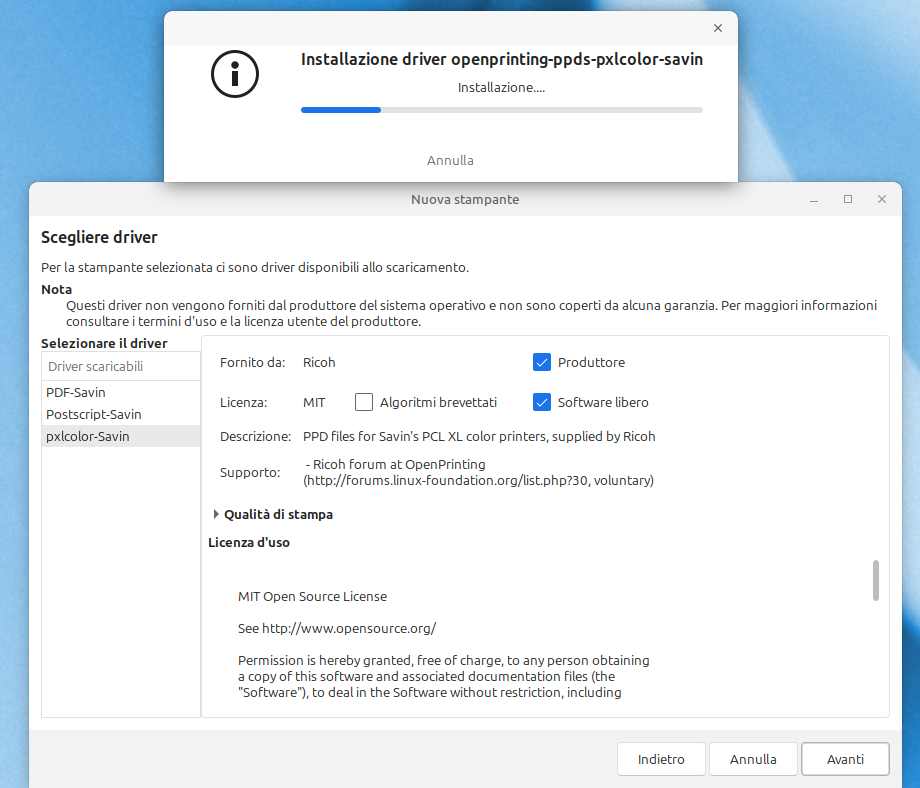Viewport: 920px width, 788px height.
Task: Expand the Qualità di stampa section
Action: pos(216,514)
